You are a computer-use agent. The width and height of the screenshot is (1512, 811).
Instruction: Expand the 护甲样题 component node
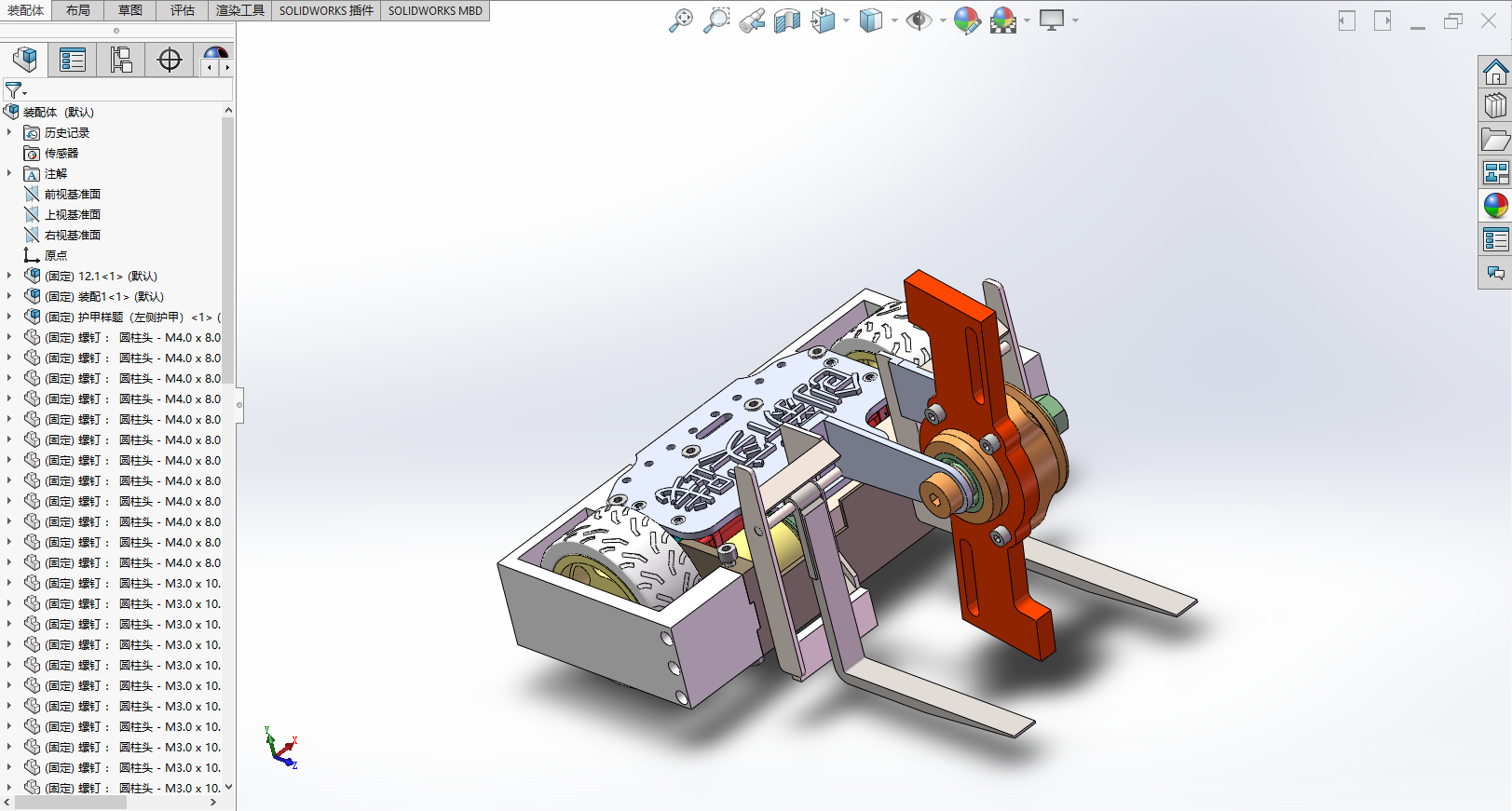pos(9,317)
